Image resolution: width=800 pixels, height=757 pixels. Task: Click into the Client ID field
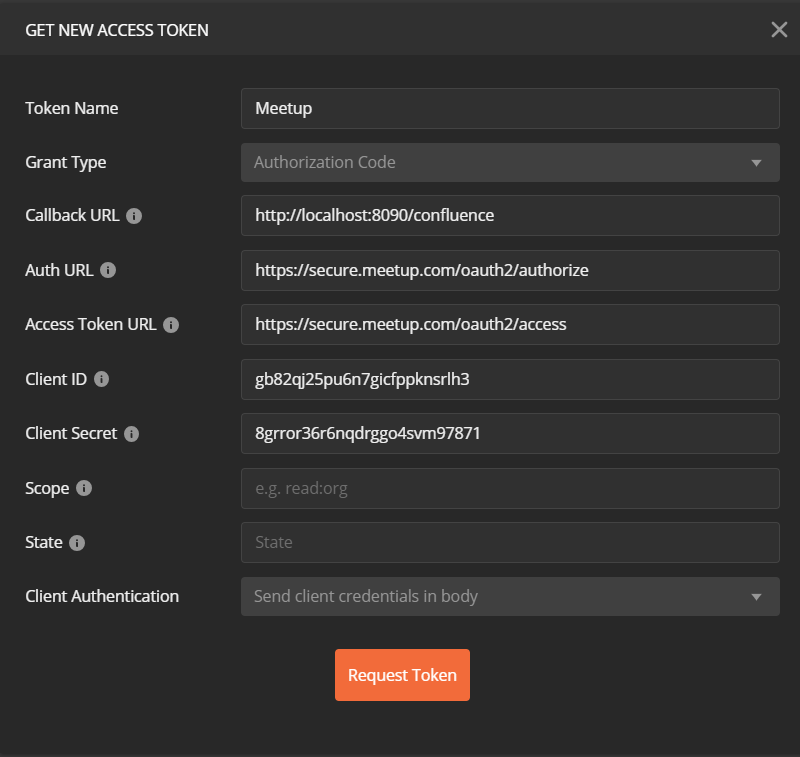tap(510, 380)
